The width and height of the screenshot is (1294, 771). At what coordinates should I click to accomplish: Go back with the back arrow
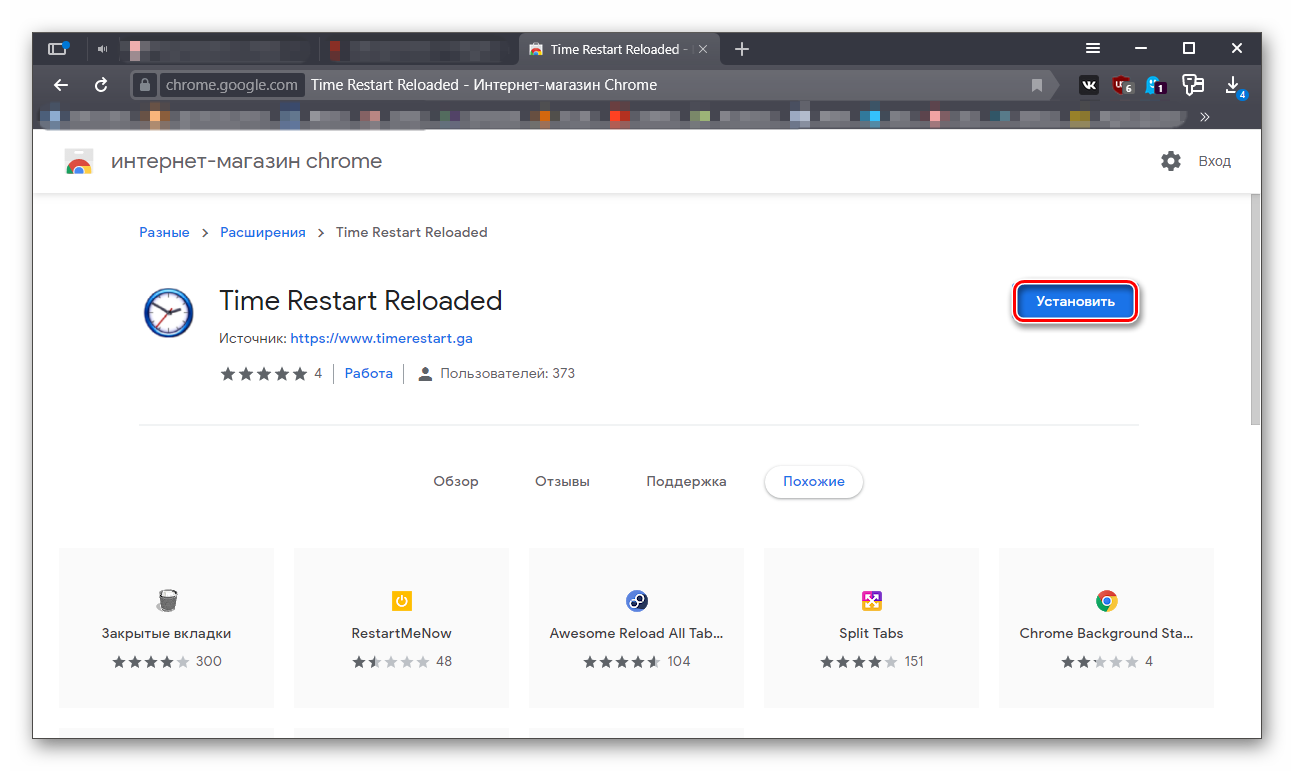point(61,85)
